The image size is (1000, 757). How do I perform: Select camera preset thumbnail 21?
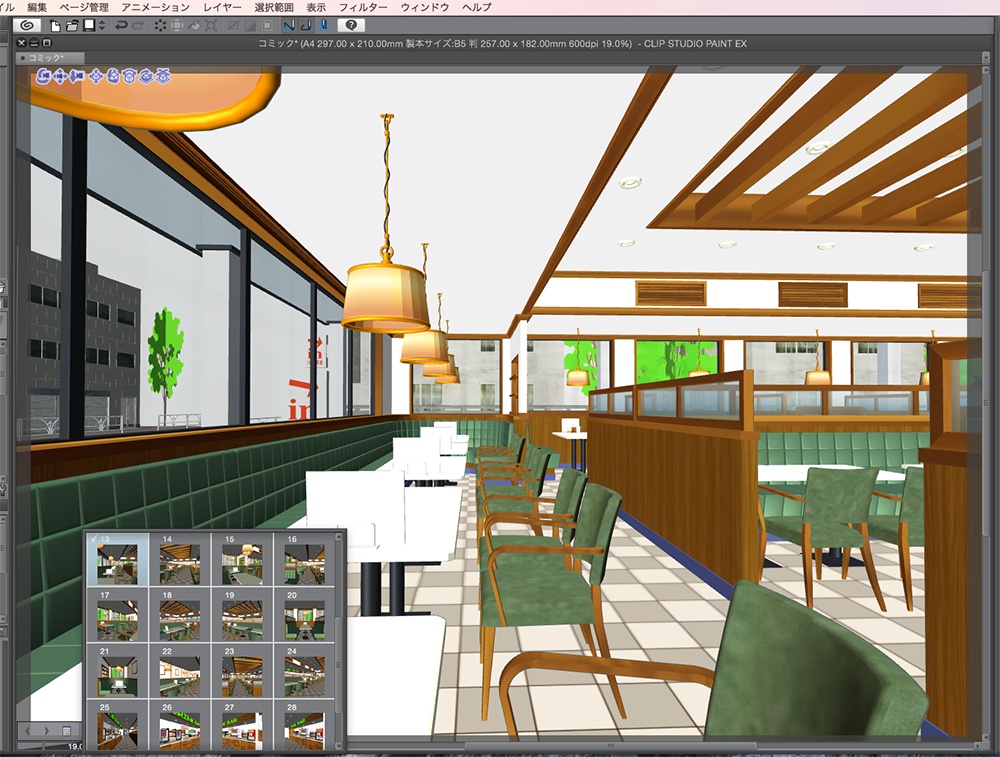click(117, 672)
